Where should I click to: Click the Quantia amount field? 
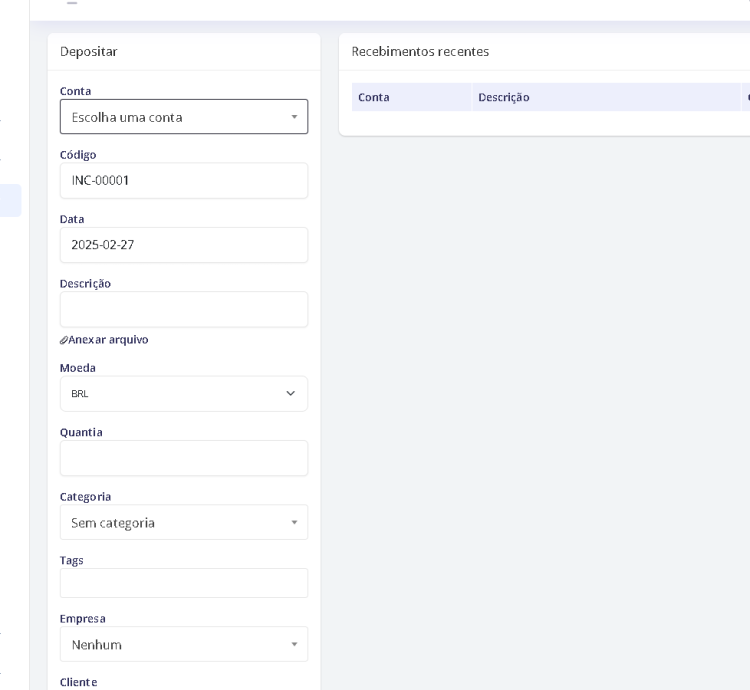point(184,458)
